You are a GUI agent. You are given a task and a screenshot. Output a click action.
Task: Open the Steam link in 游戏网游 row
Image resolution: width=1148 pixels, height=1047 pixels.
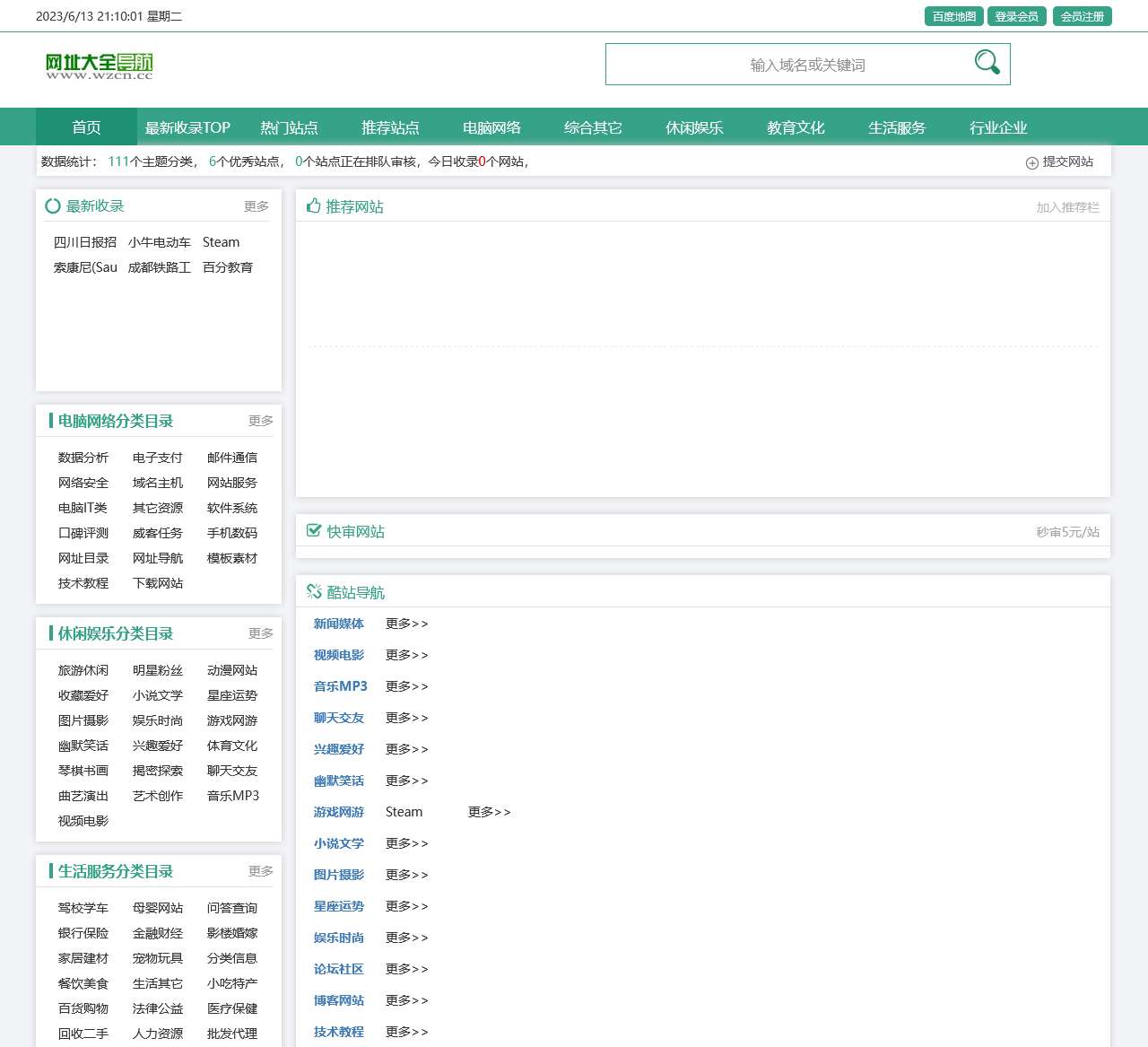click(x=404, y=812)
